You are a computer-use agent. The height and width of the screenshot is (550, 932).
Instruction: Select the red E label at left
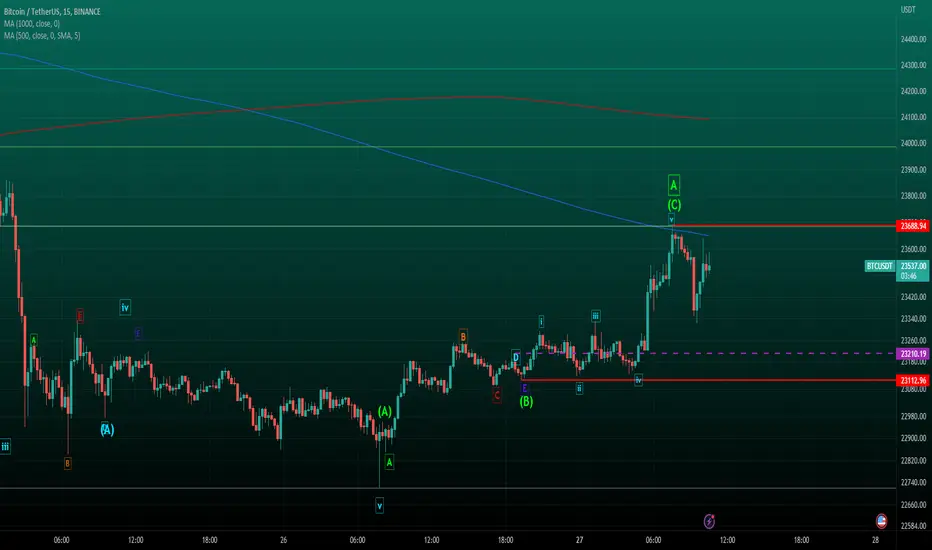pyautogui.click(x=80, y=316)
